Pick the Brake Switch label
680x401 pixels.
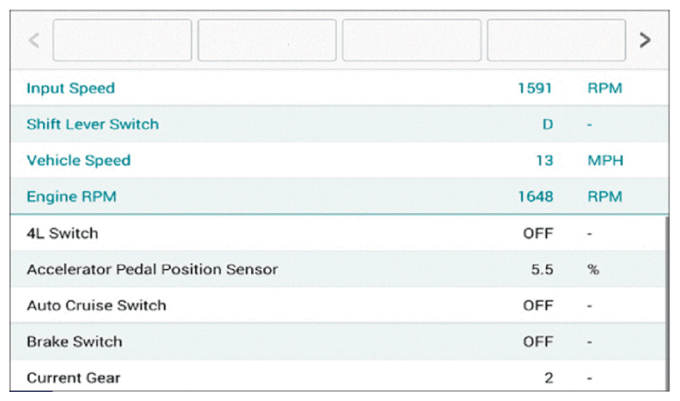pos(74,341)
